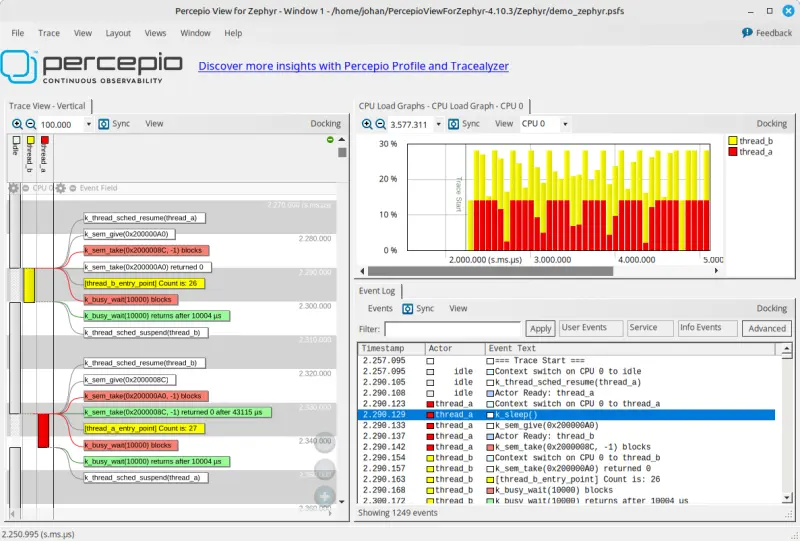Toggle the User Events filter
The image size is (800, 541).
tap(589, 328)
